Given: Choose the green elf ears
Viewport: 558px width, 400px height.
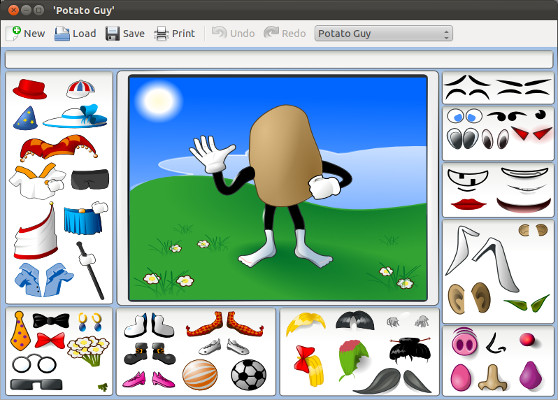Looking at the screenshot, I should click(x=526, y=304).
